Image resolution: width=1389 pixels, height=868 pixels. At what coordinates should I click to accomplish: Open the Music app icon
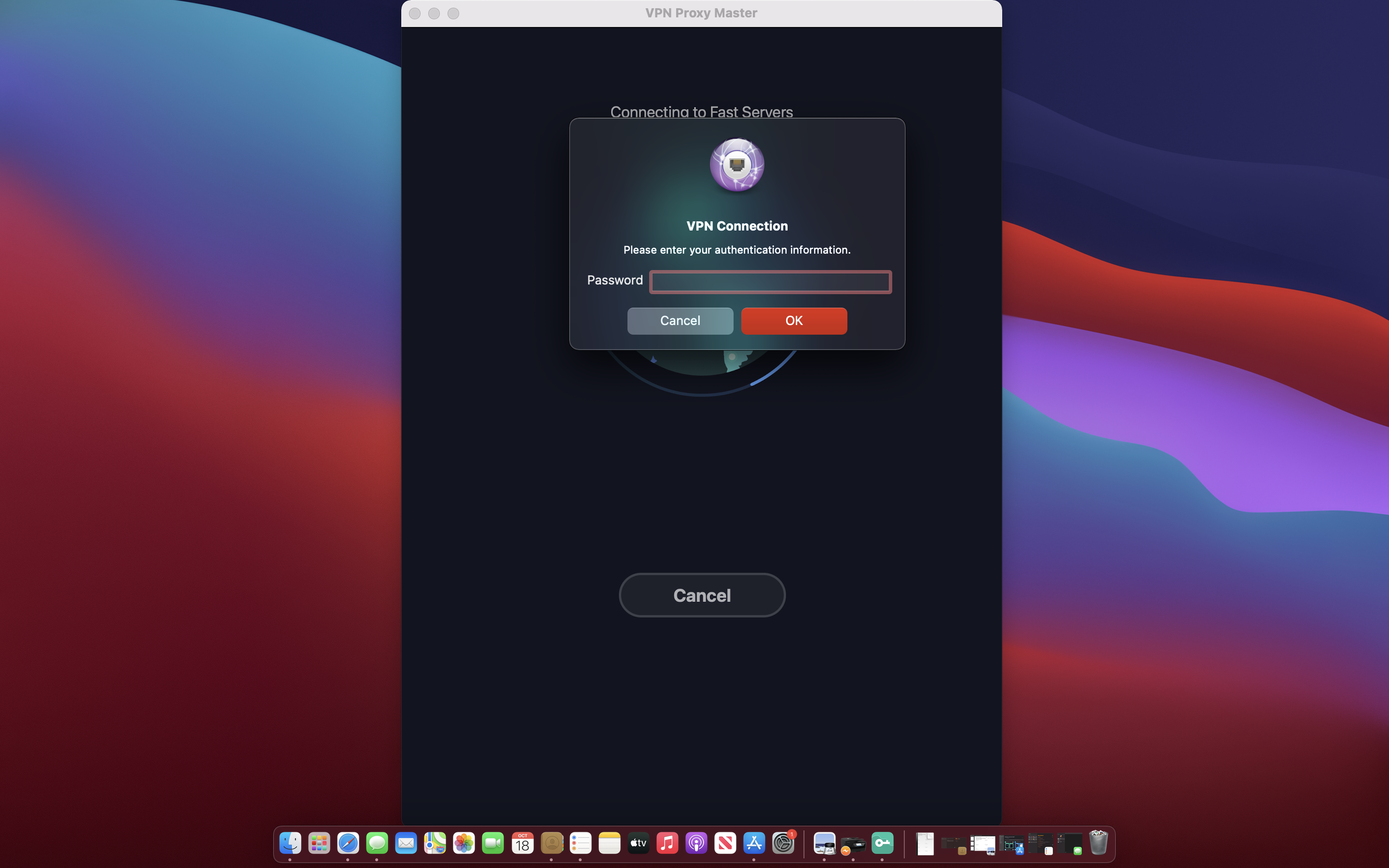coord(667,843)
